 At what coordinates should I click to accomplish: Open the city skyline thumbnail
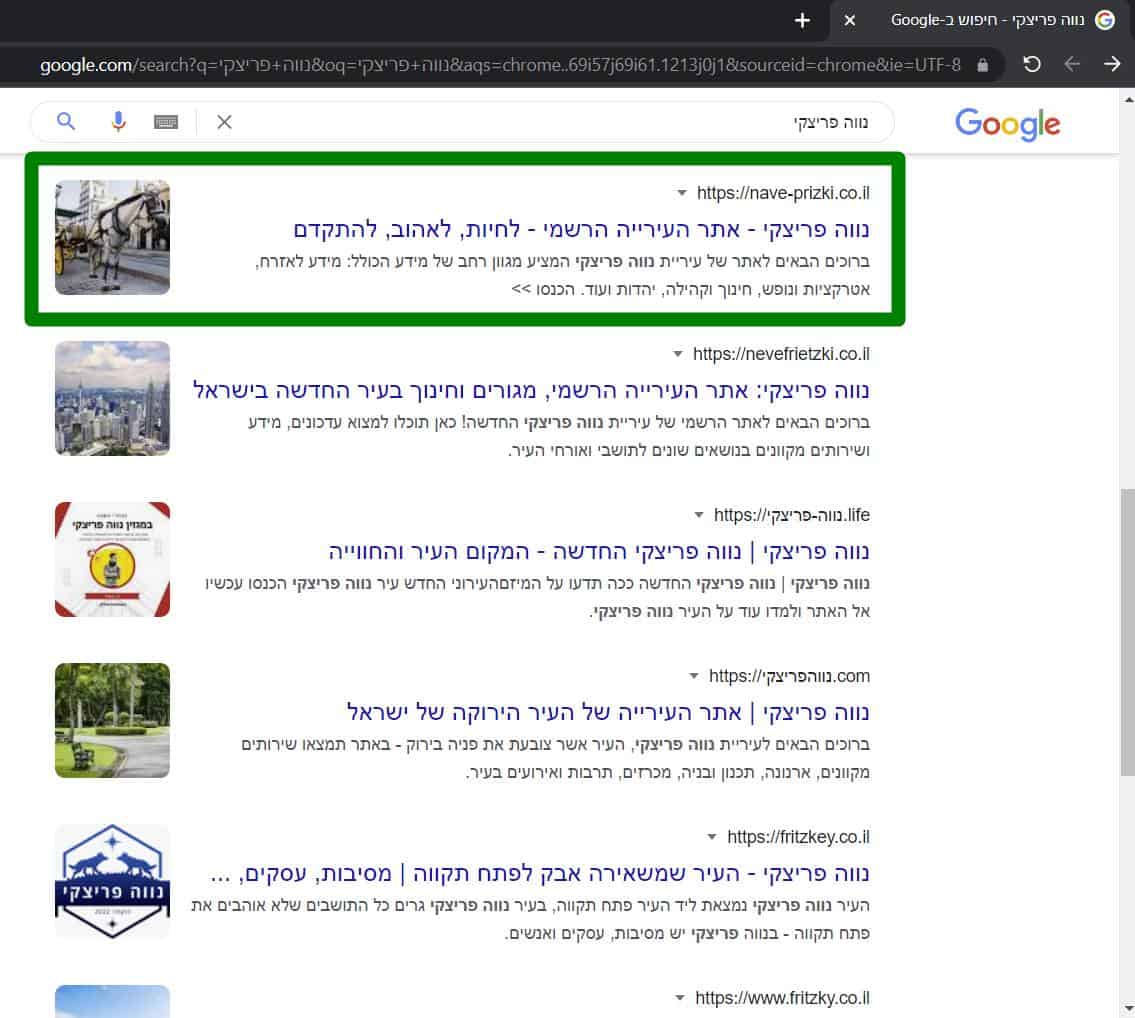[112, 398]
